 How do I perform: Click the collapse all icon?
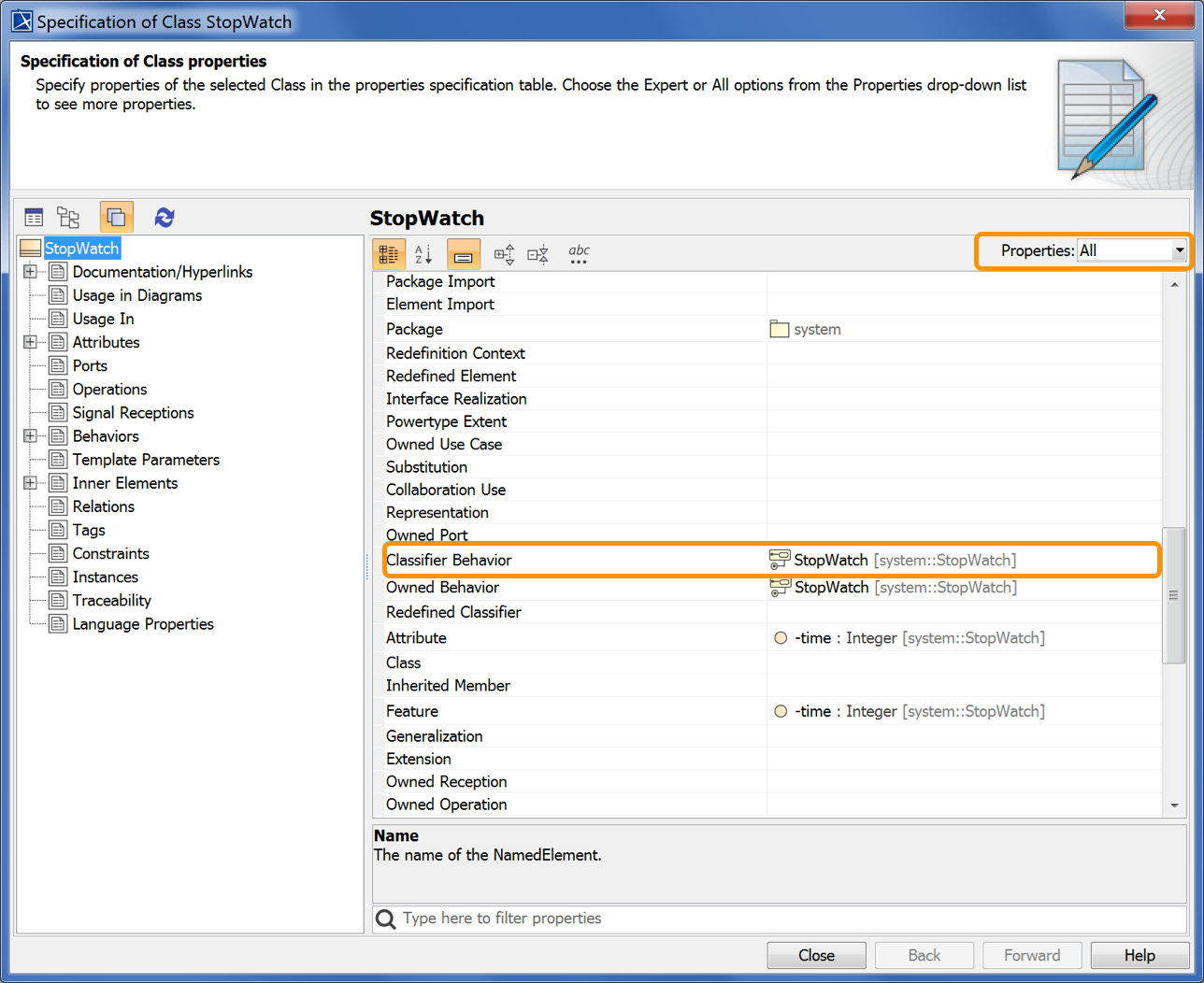click(x=537, y=253)
